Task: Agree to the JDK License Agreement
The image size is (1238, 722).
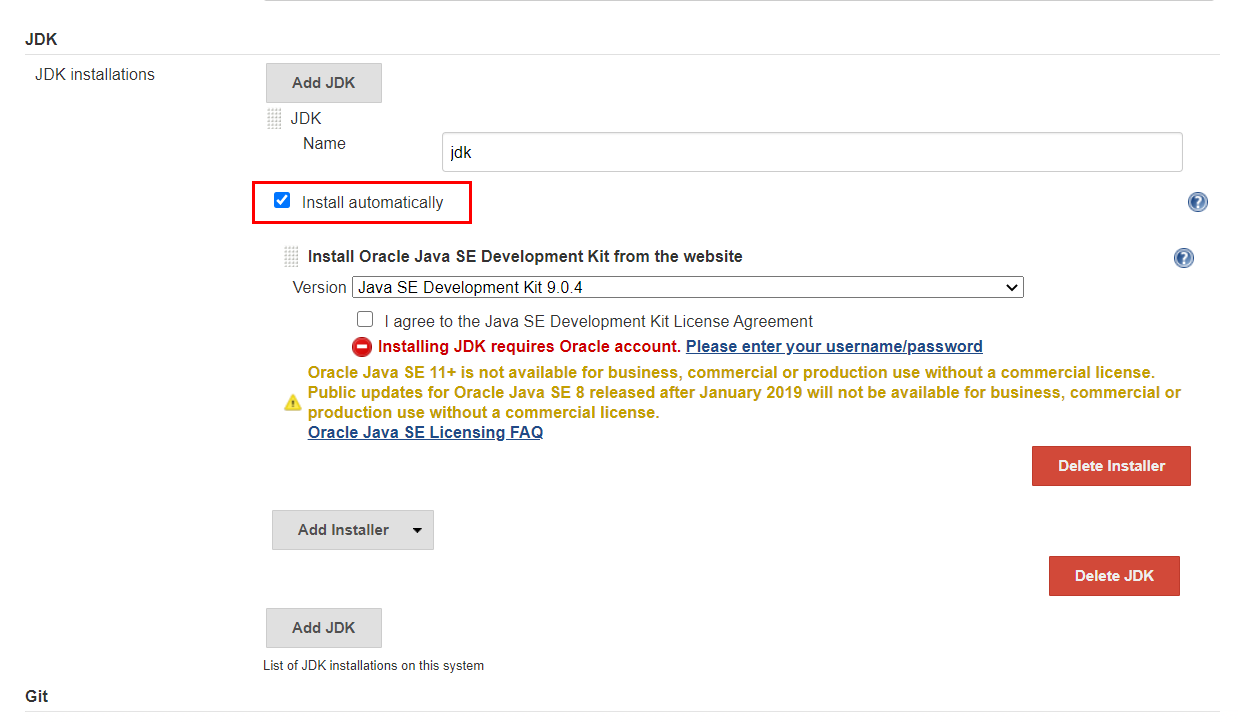Action: tap(365, 320)
